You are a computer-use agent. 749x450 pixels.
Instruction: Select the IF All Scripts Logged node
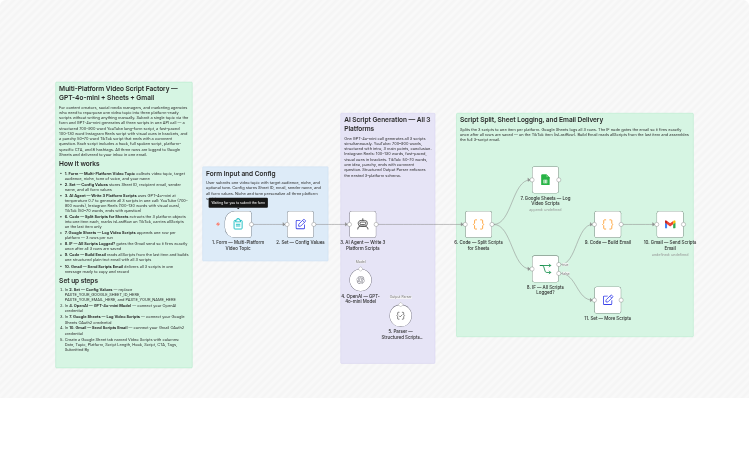[x=545, y=269]
